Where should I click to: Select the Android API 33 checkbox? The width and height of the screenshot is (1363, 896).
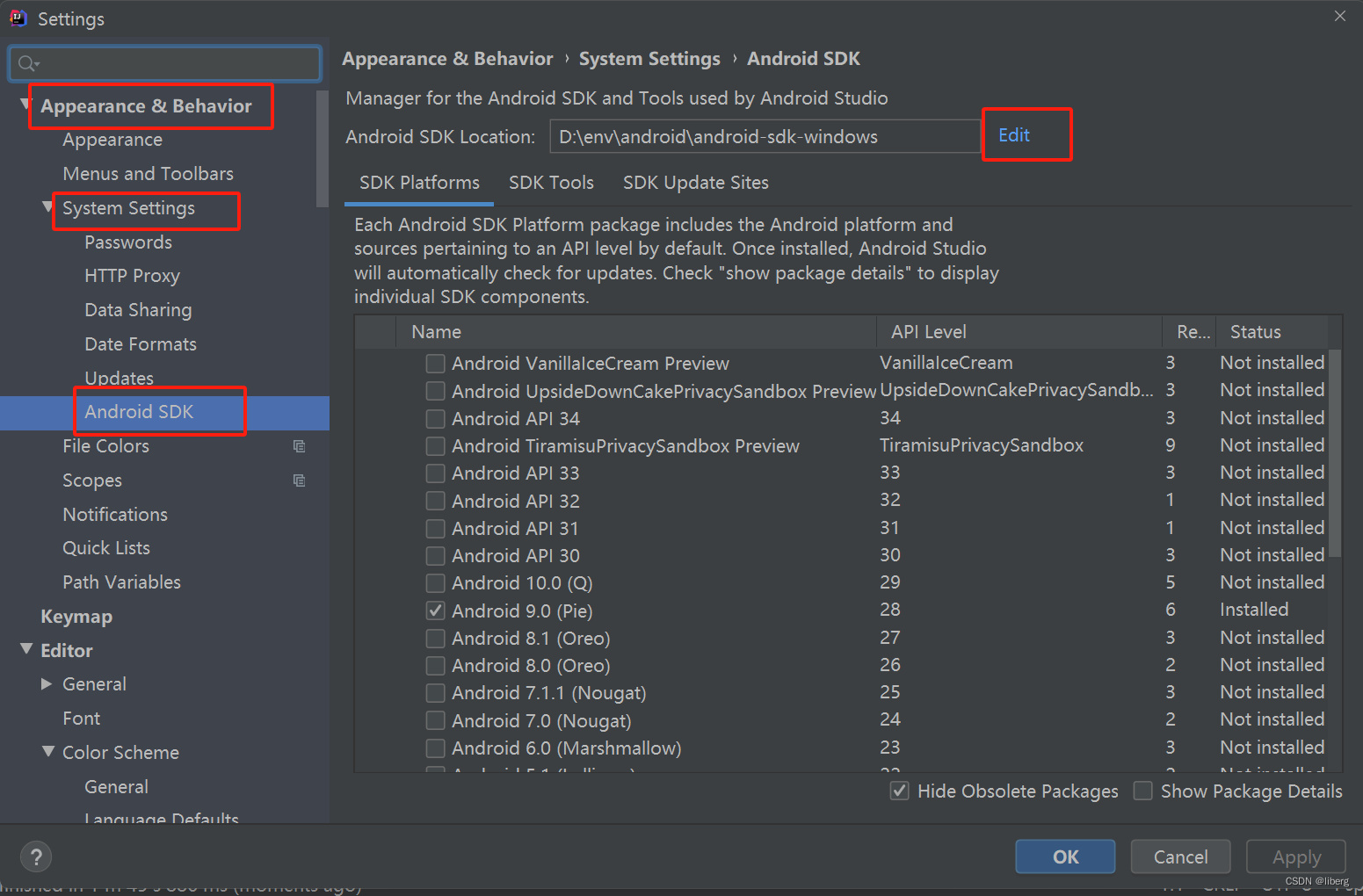[435, 473]
